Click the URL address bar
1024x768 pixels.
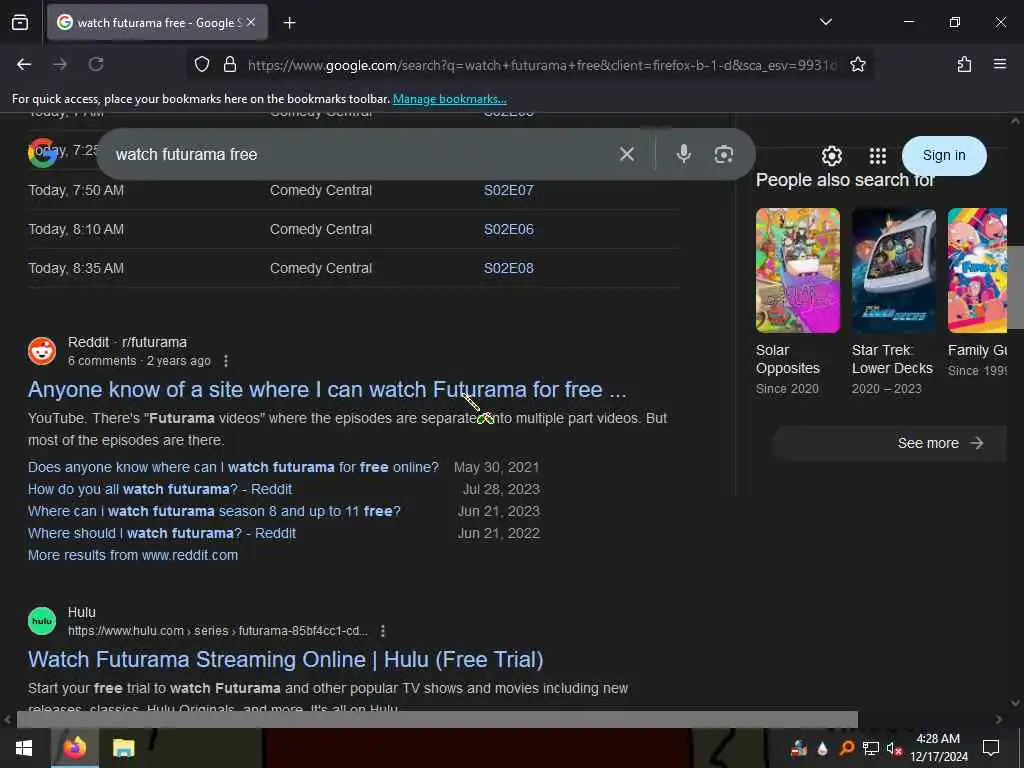(541, 65)
